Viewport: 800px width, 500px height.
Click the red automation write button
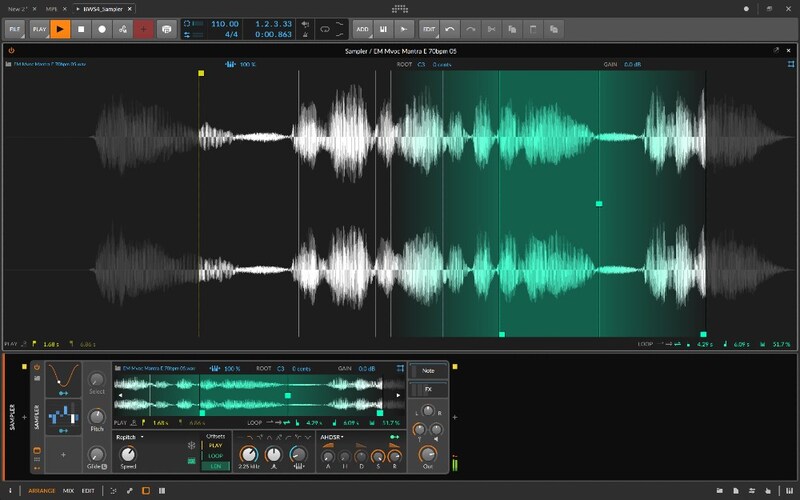click(x=144, y=29)
